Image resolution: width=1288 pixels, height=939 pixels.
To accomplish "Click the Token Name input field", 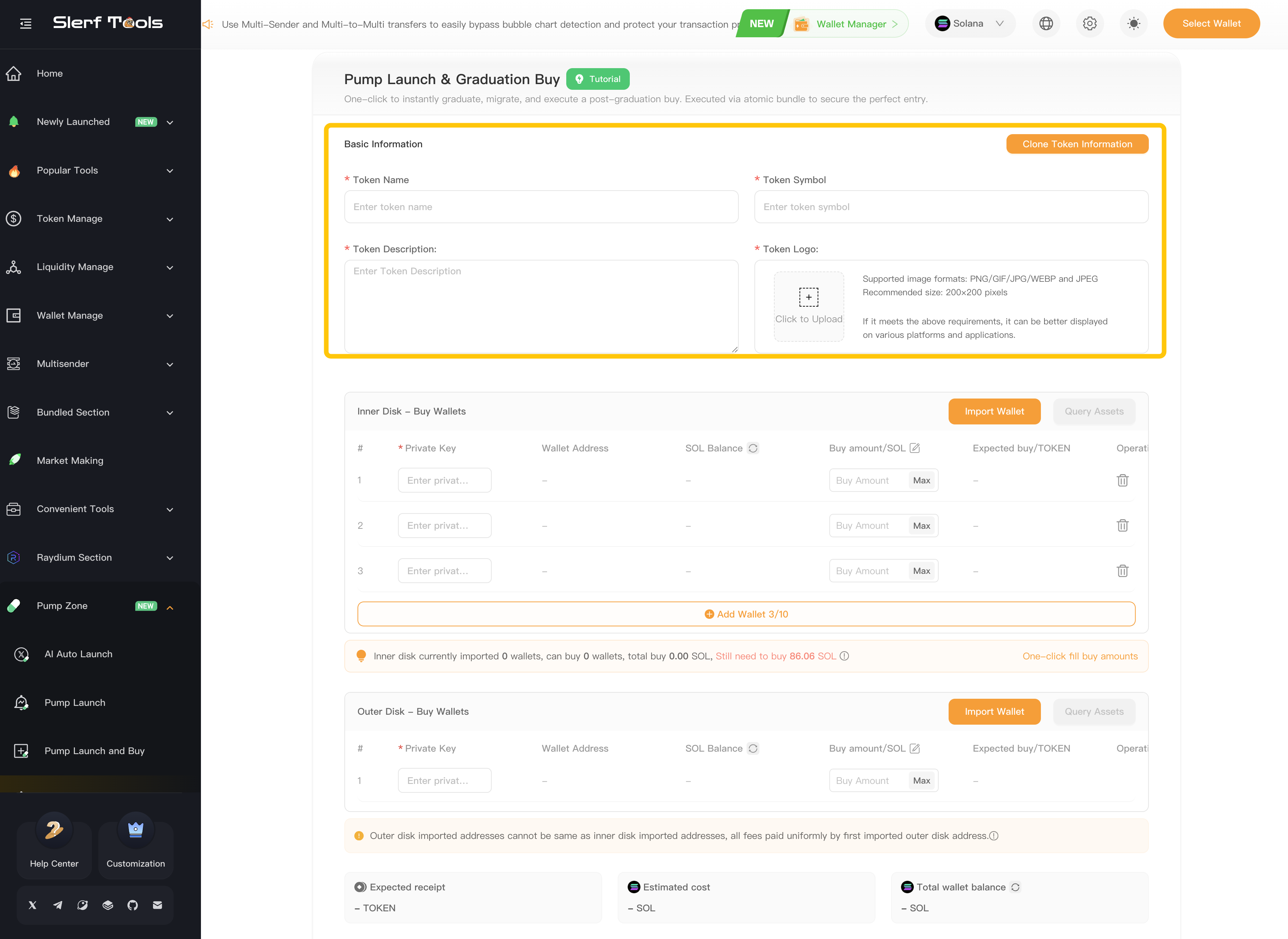I will [x=541, y=207].
